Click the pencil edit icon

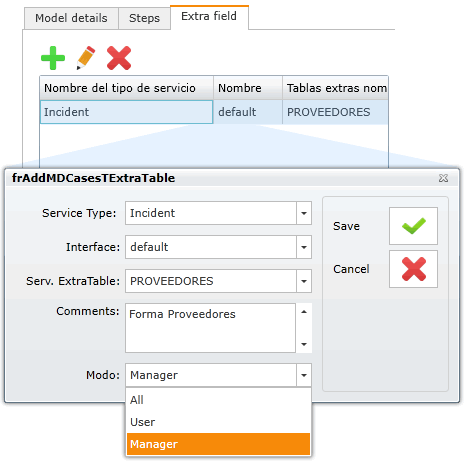86,58
